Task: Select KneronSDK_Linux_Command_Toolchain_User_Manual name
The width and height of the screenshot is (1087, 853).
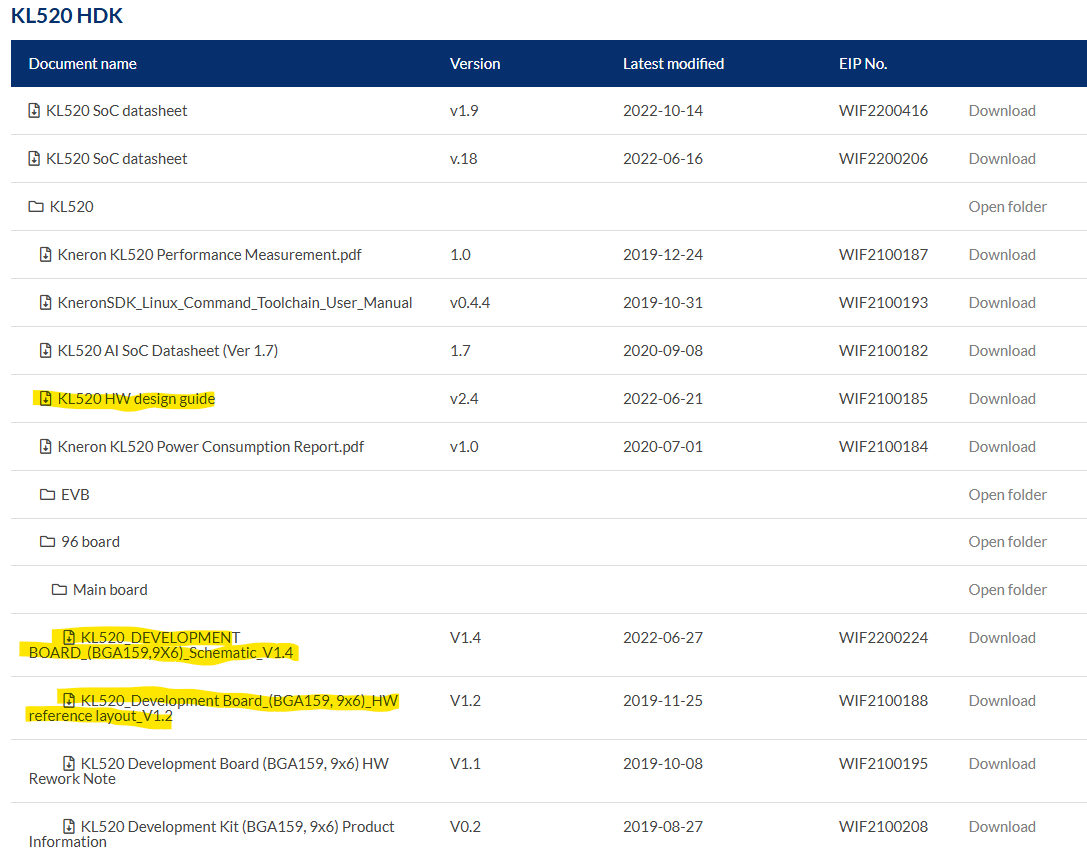Action: click(235, 302)
